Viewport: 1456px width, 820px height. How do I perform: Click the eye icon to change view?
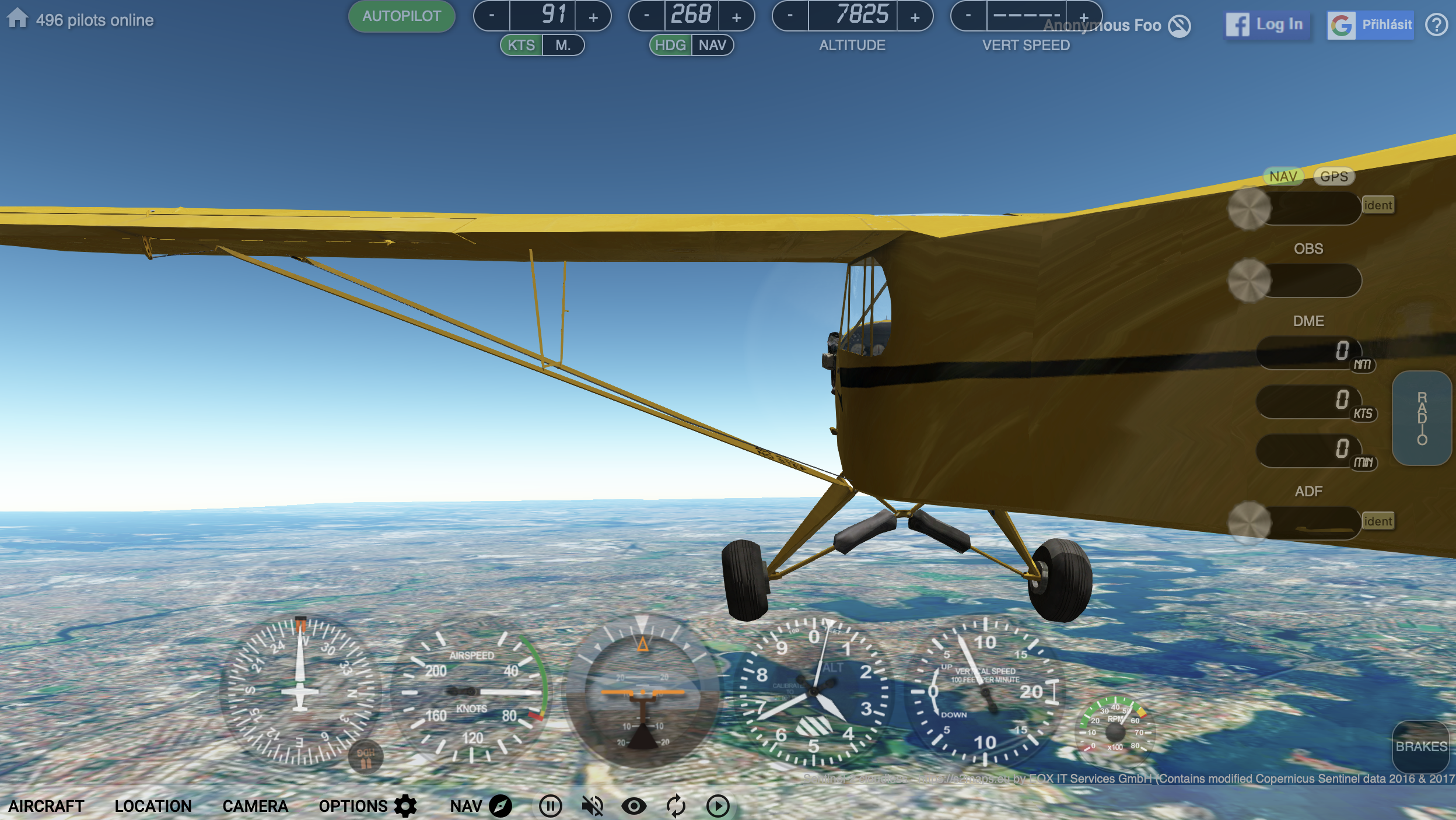coord(635,805)
